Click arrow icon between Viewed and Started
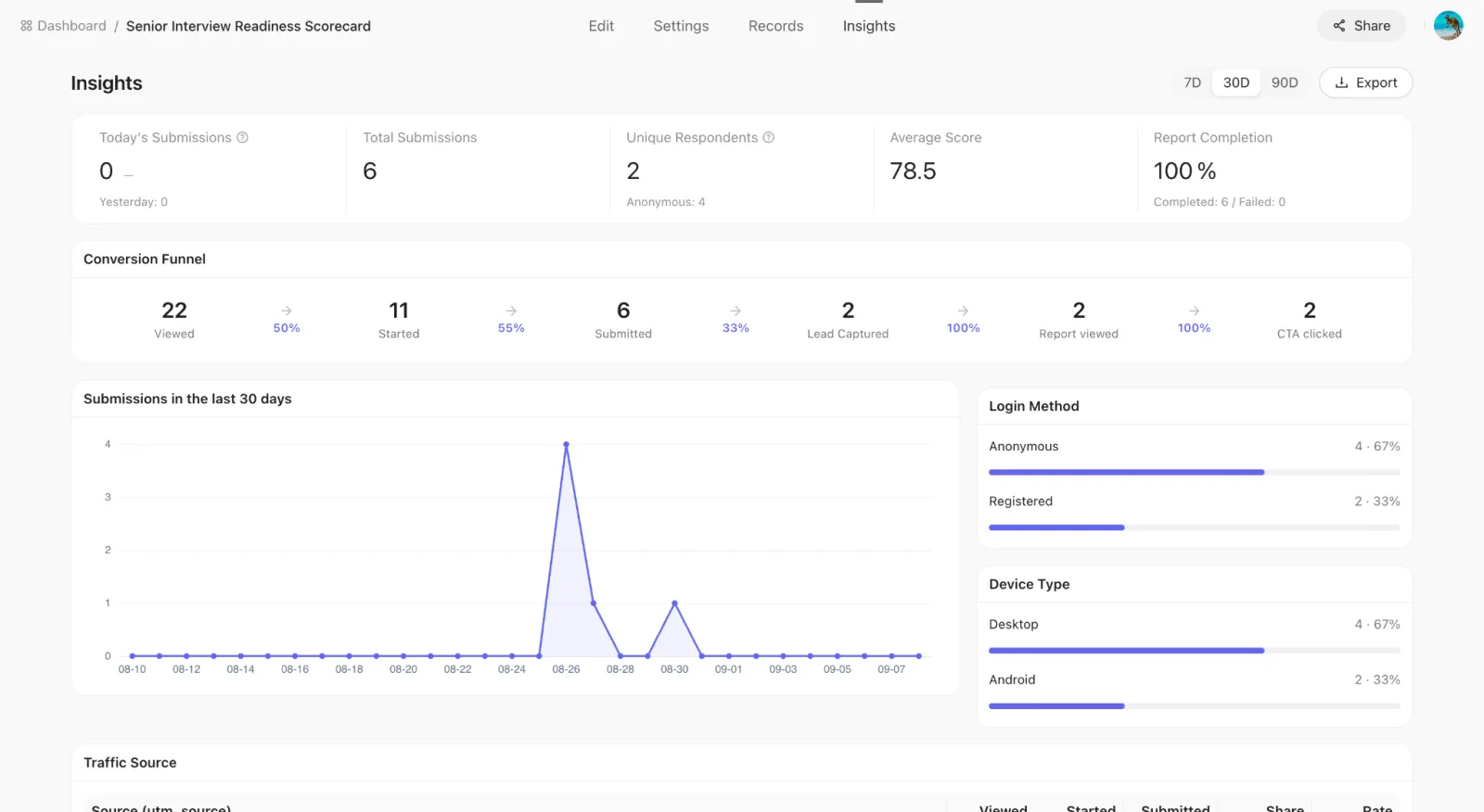This screenshot has height=812, width=1484. [287, 311]
